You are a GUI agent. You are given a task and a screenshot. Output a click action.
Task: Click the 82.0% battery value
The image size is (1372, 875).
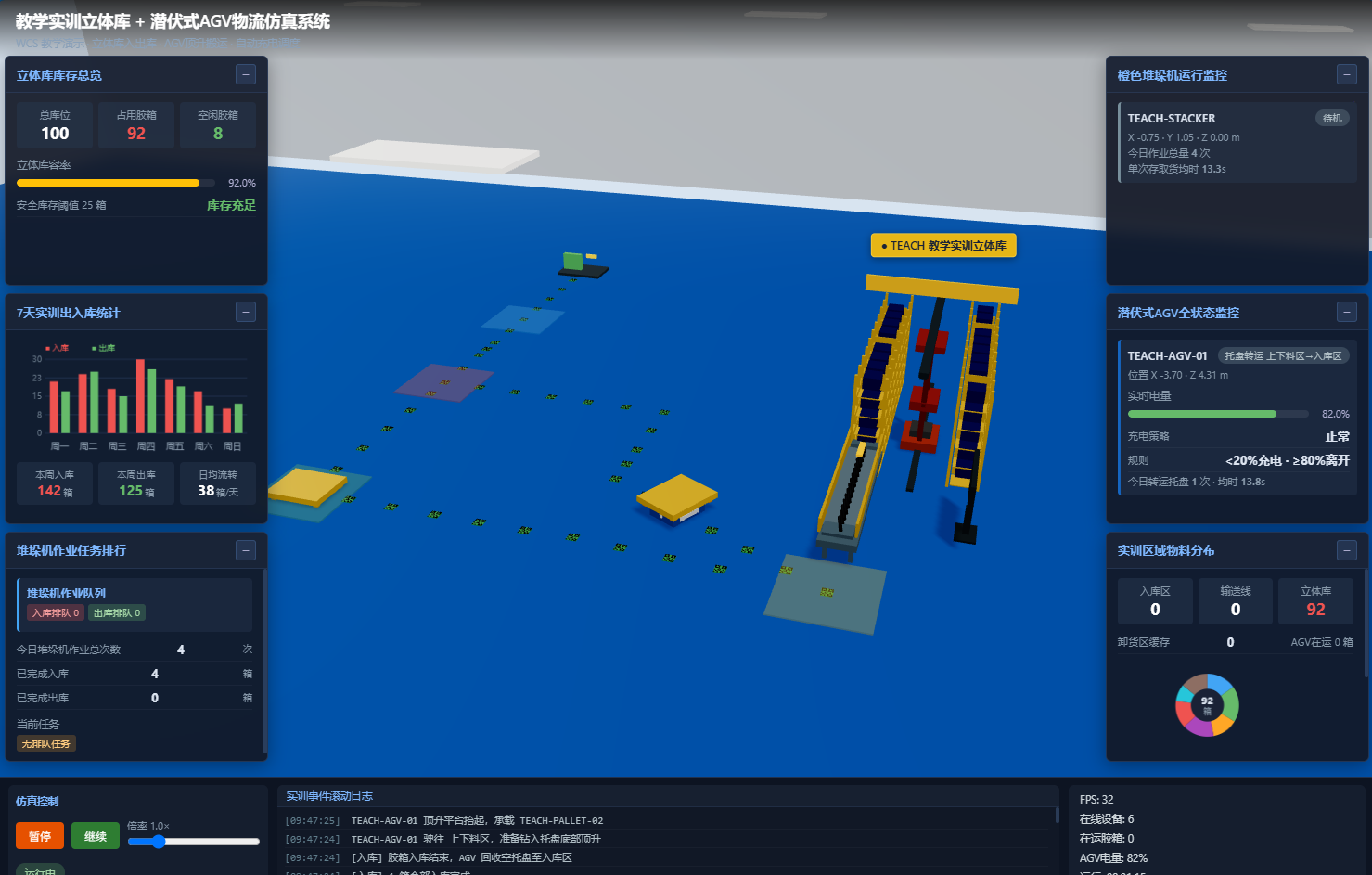tap(1336, 414)
